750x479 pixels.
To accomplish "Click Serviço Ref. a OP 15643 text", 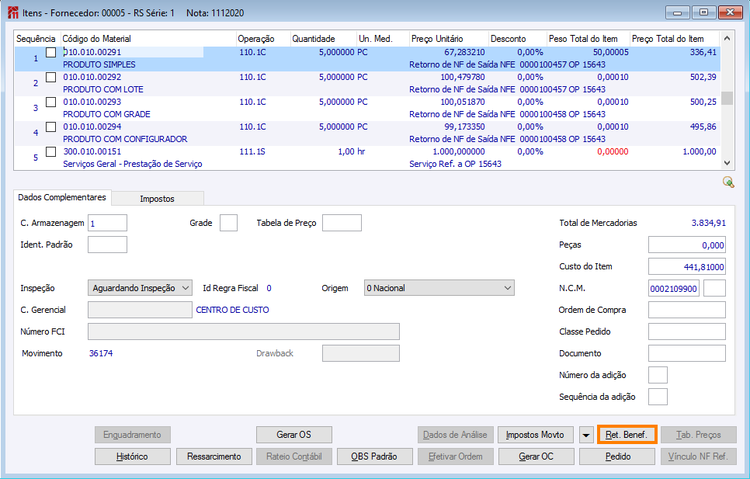I will (x=455, y=164).
